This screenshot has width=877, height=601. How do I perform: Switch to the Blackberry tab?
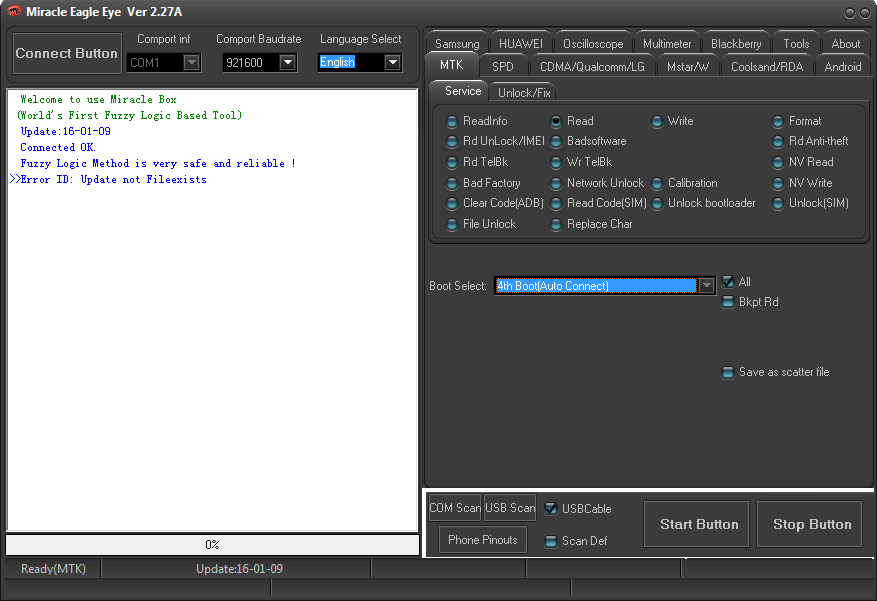[736, 44]
